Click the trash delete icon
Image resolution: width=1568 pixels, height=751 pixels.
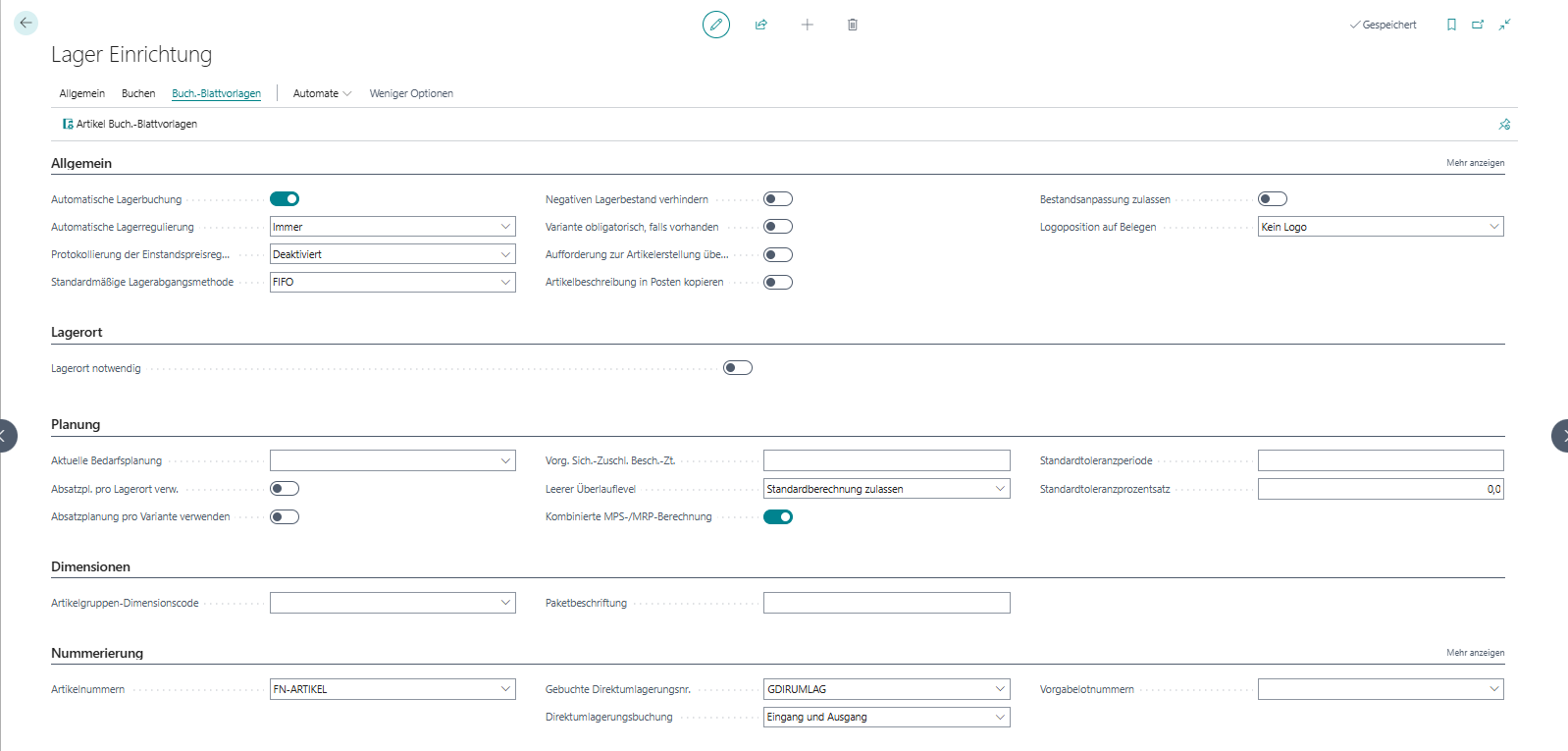coord(853,25)
